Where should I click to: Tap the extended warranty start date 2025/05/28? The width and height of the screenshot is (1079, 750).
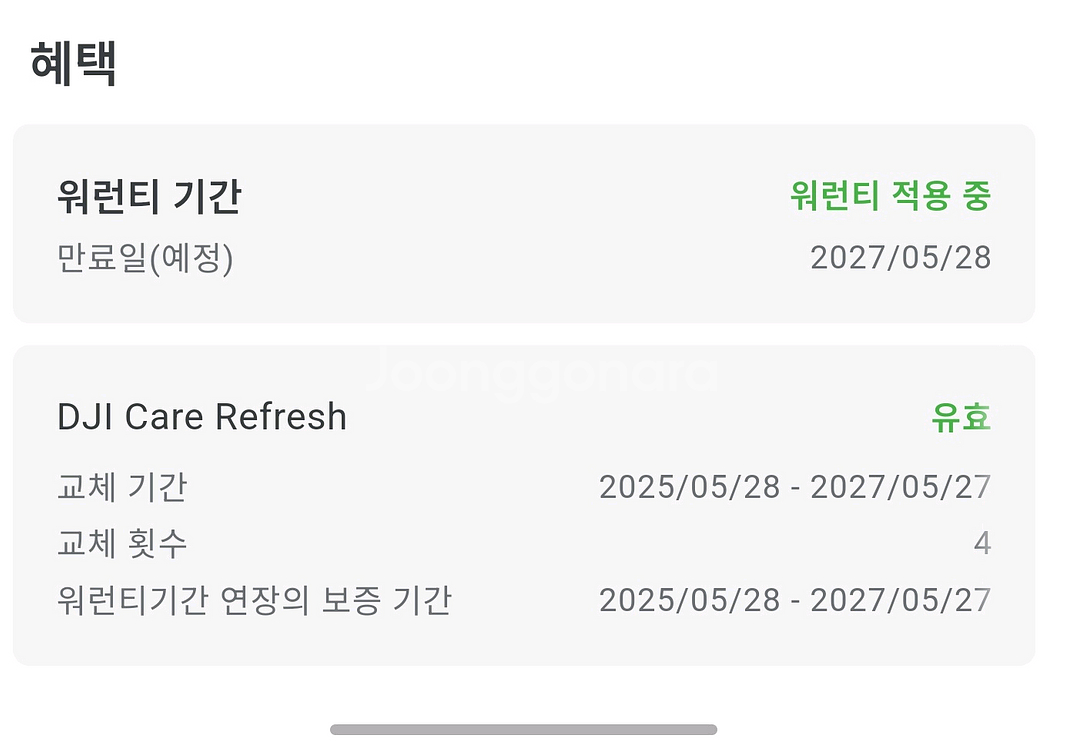pos(689,601)
